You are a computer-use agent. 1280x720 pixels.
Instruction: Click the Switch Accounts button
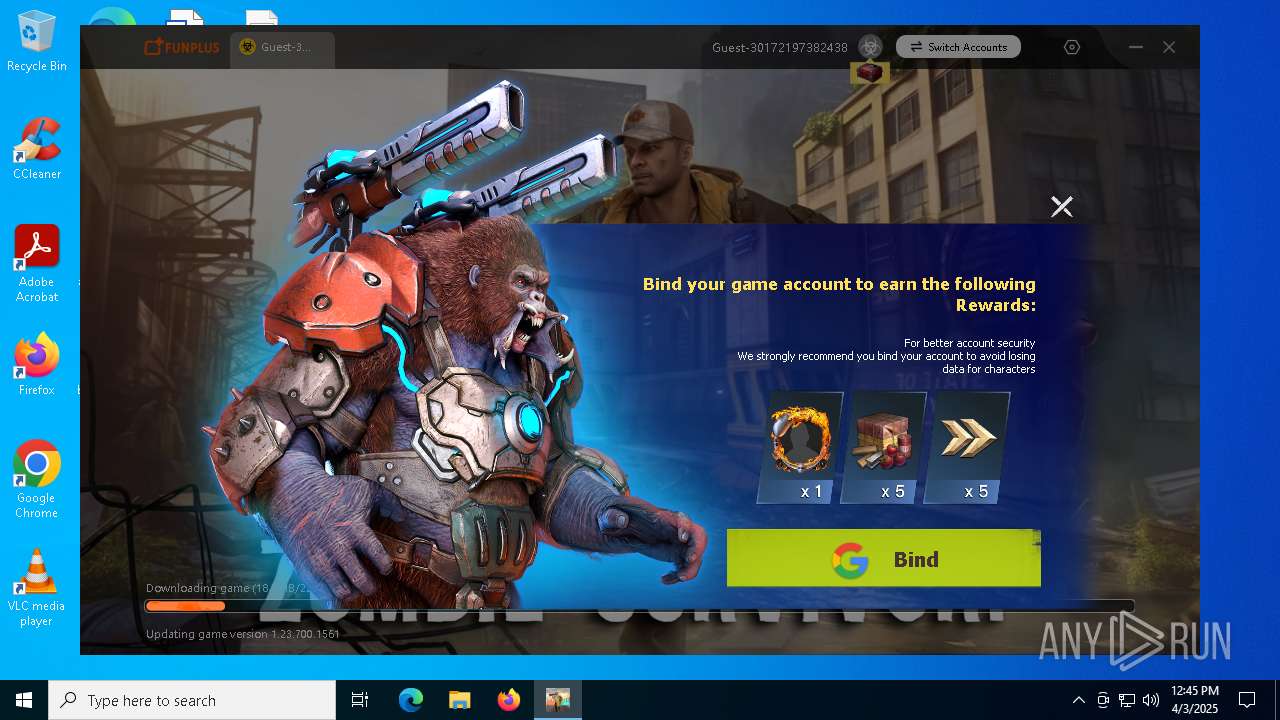[958, 47]
